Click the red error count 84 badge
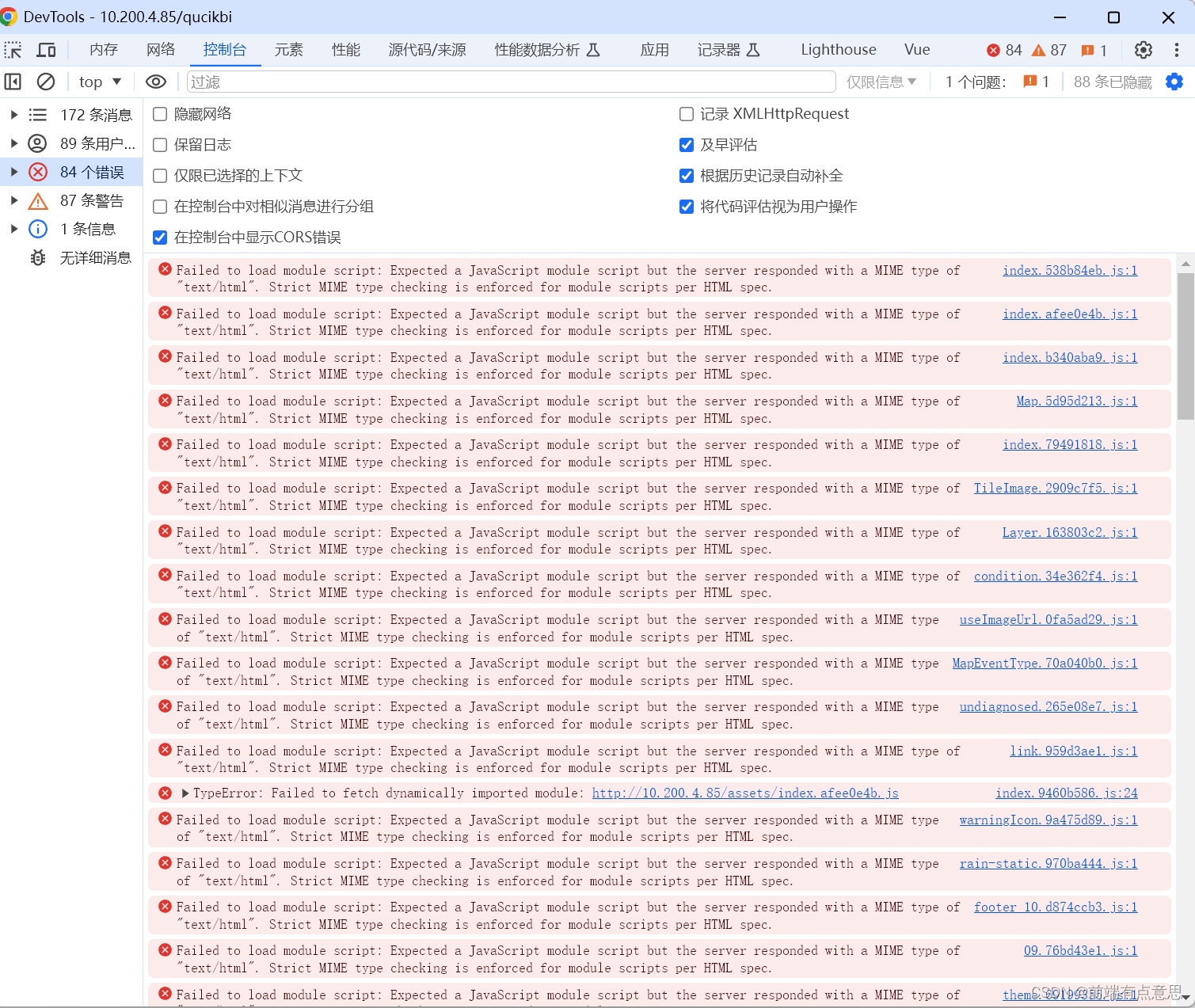The image size is (1195, 1008). pos(1004,50)
